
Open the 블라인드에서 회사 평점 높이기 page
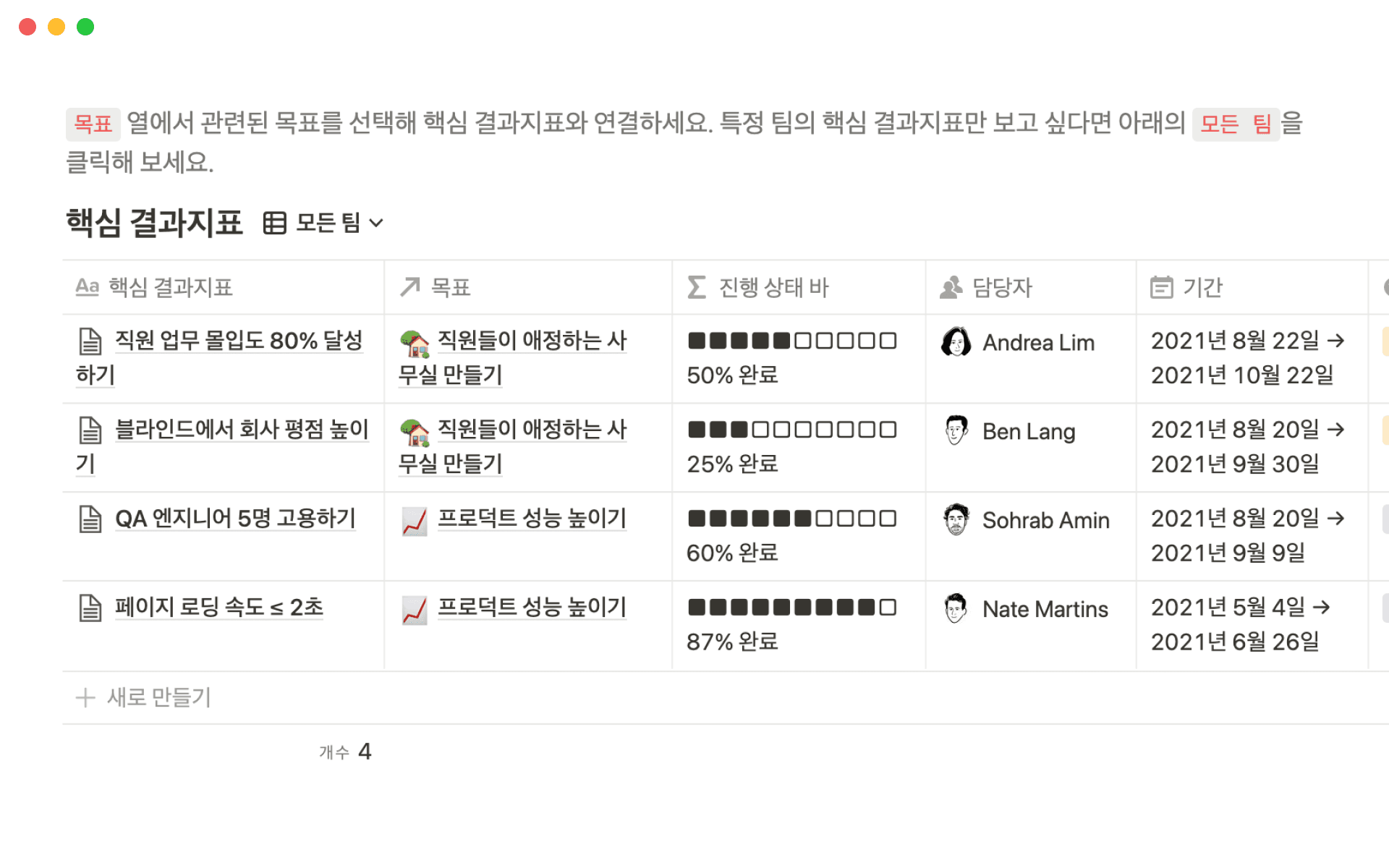click(x=242, y=430)
